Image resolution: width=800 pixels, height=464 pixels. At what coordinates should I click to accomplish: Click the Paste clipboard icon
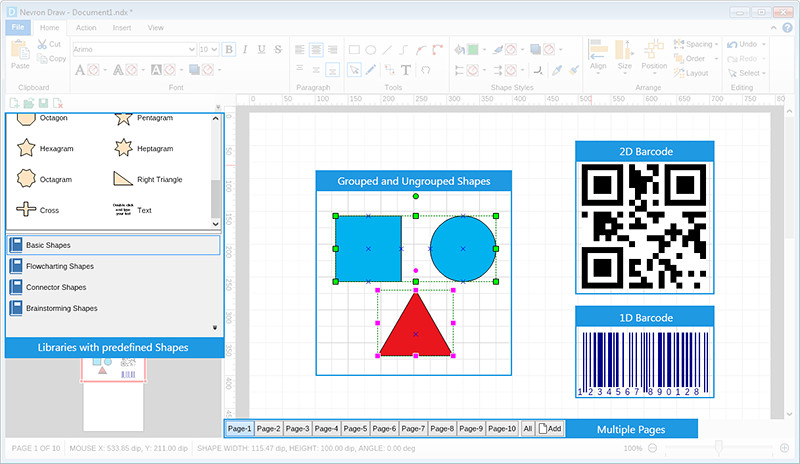19,52
